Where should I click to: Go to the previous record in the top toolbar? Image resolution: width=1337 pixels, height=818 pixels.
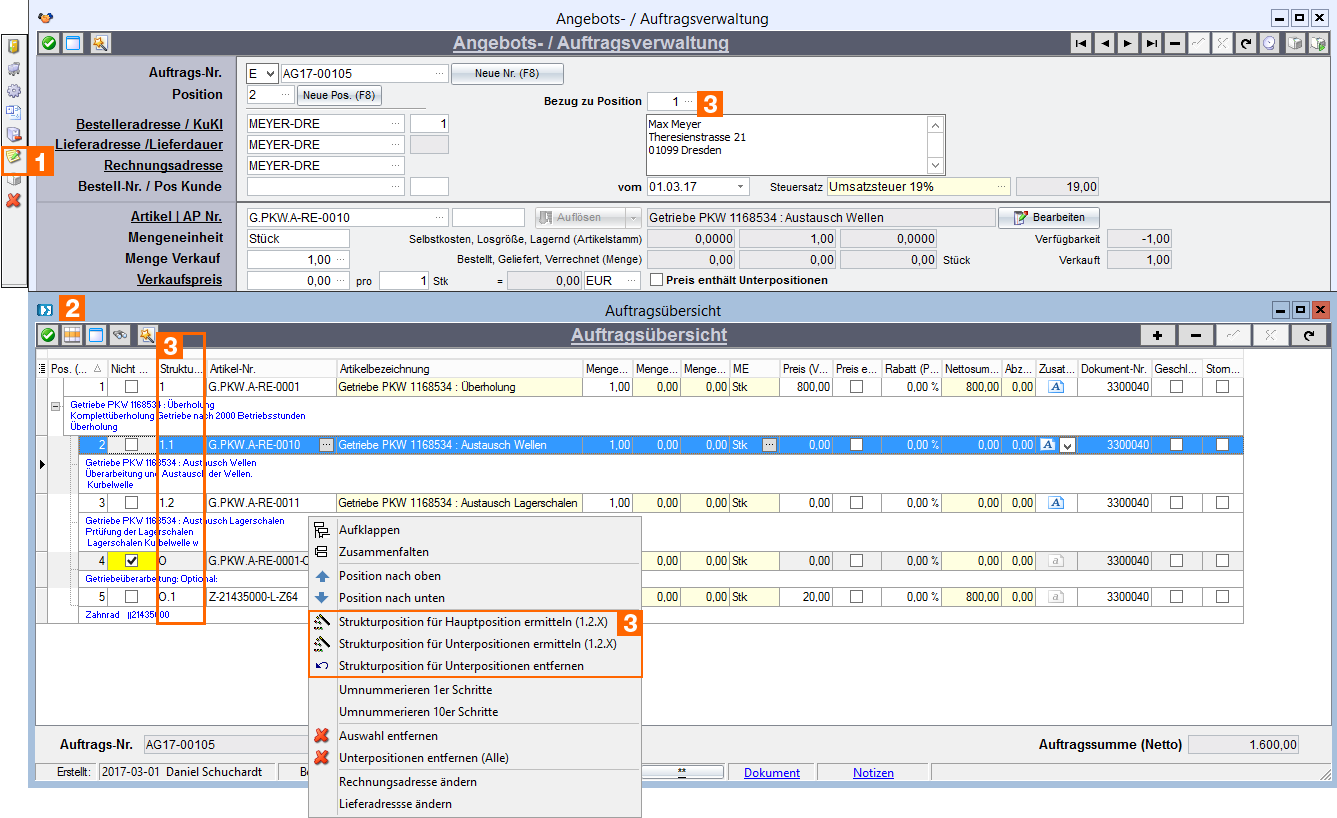[x=1104, y=43]
